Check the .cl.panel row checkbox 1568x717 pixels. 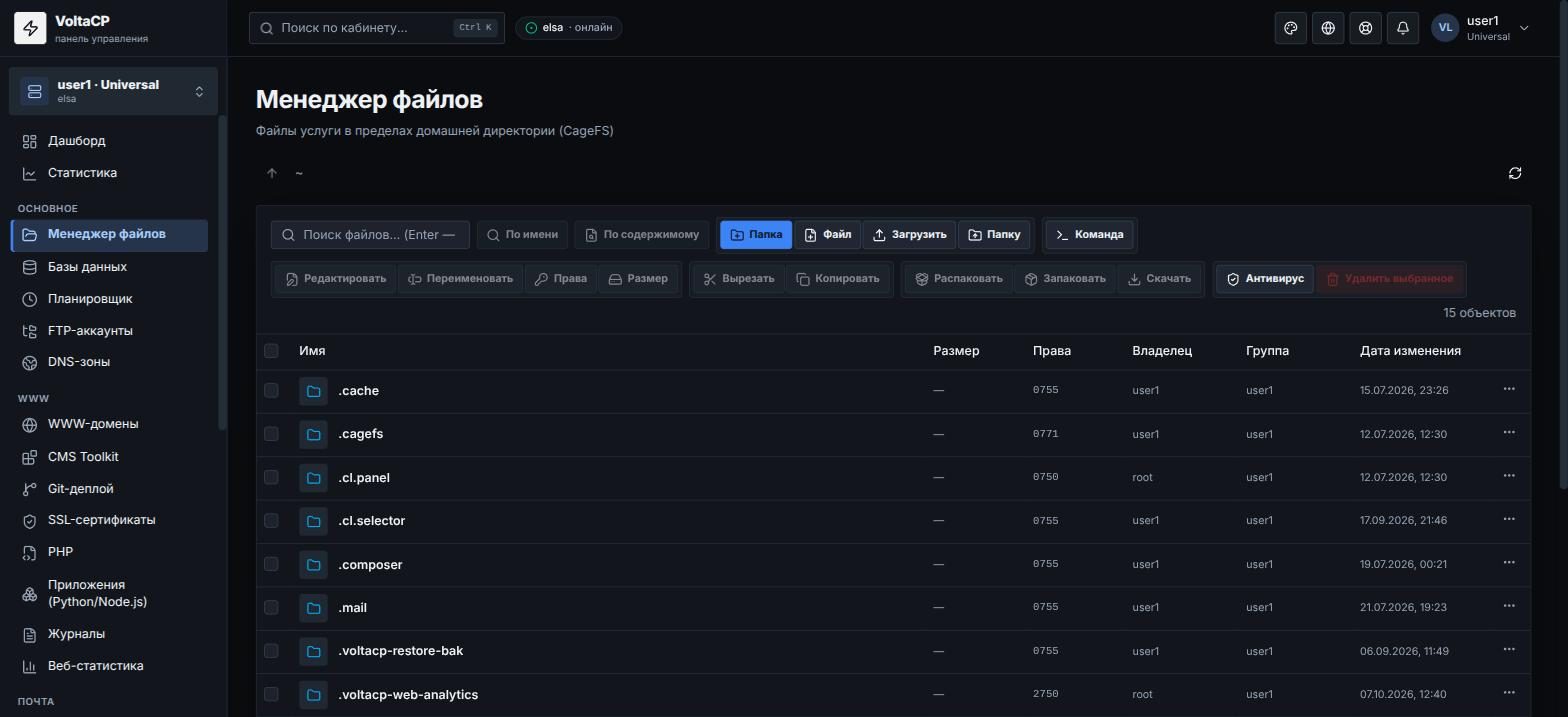[x=271, y=477]
